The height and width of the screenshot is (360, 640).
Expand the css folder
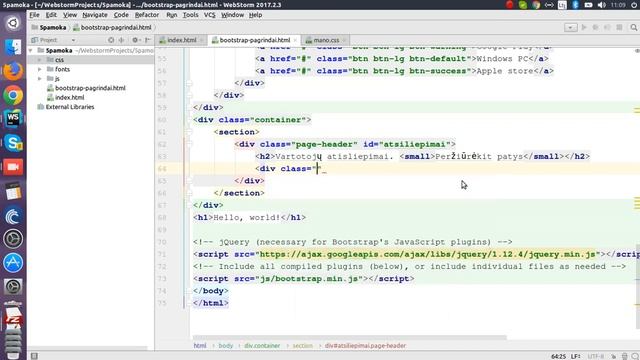pyautogui.click(x=40, y=60)
